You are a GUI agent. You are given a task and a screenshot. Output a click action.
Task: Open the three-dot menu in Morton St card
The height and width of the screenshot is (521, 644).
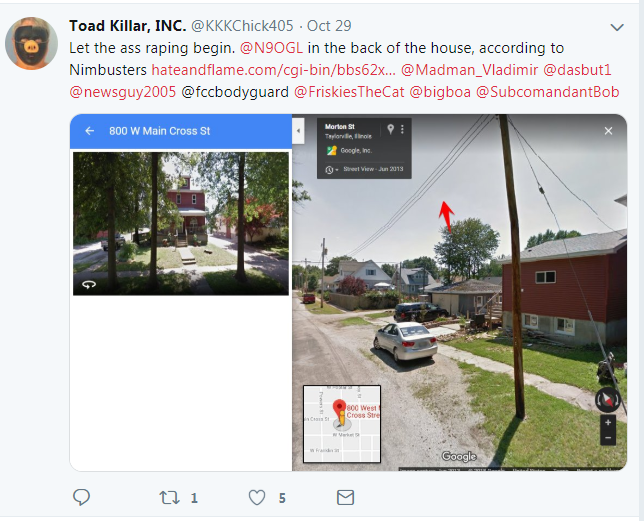(402, 129)
